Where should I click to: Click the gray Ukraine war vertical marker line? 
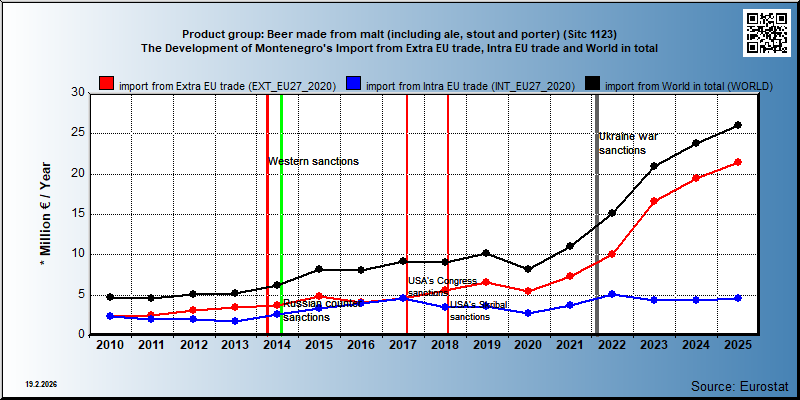597,214
